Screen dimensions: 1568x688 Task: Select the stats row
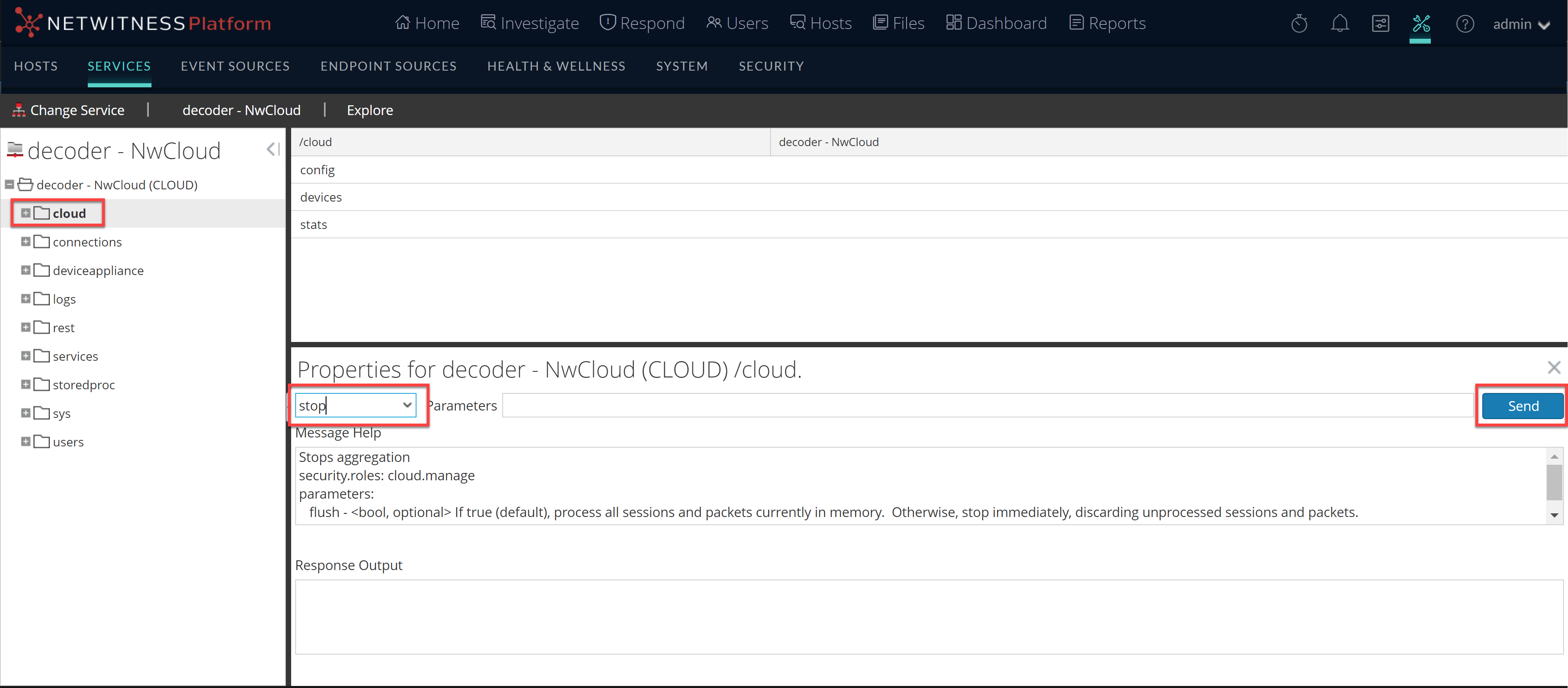pos(929,224)
